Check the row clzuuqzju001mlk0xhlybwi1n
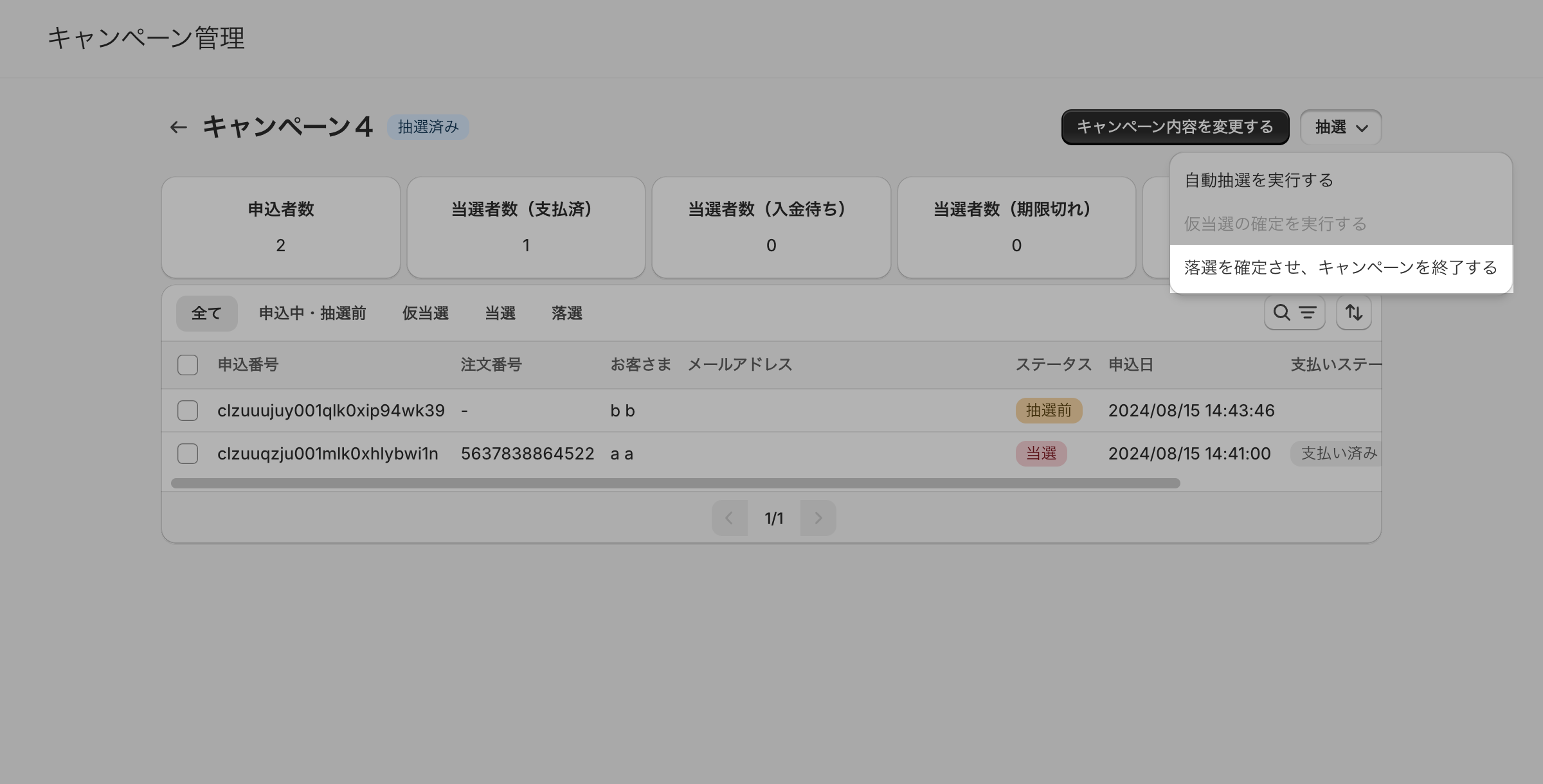 [x=188, y=454]
